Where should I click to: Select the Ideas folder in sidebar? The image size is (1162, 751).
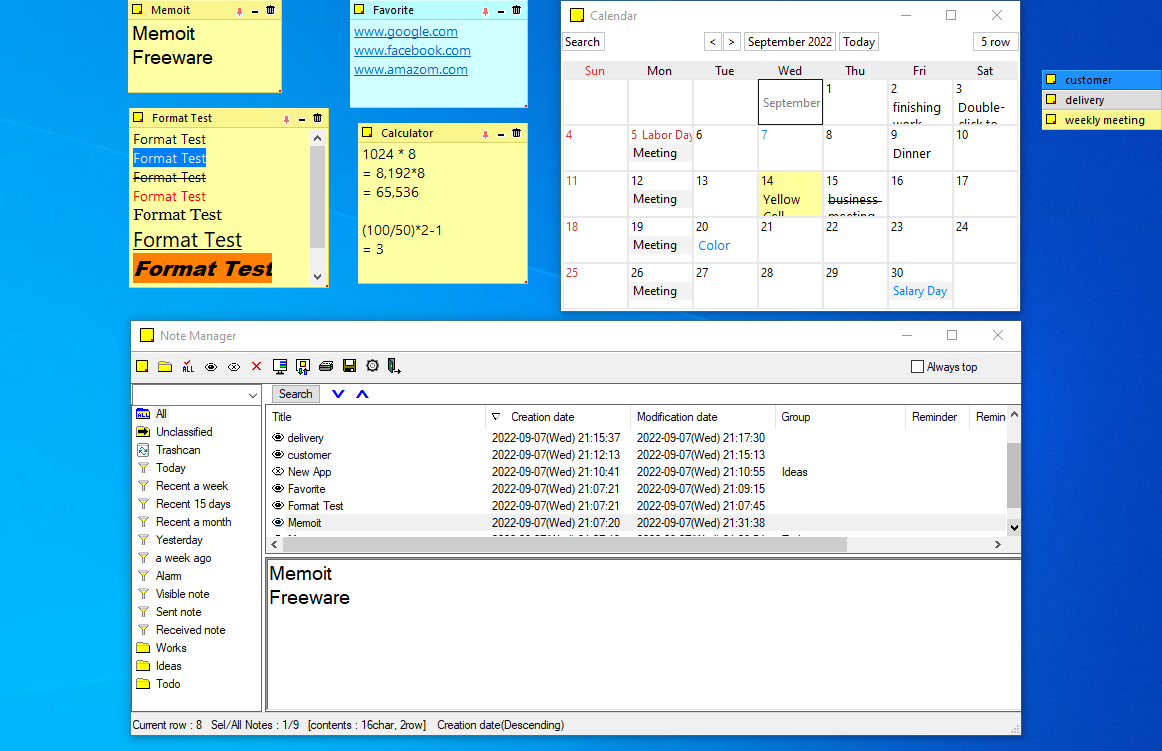pyautogui.click(x=168, y=666)
